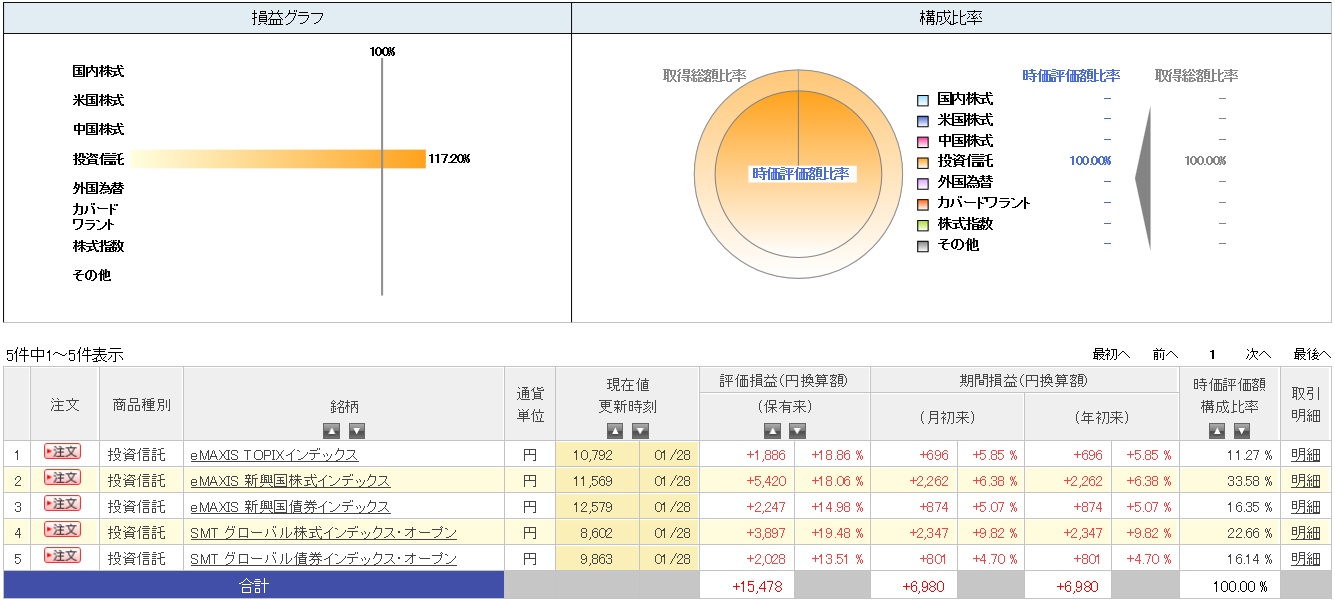Open eMAXIS TOPIXインデックス fund link

(274, 455)
